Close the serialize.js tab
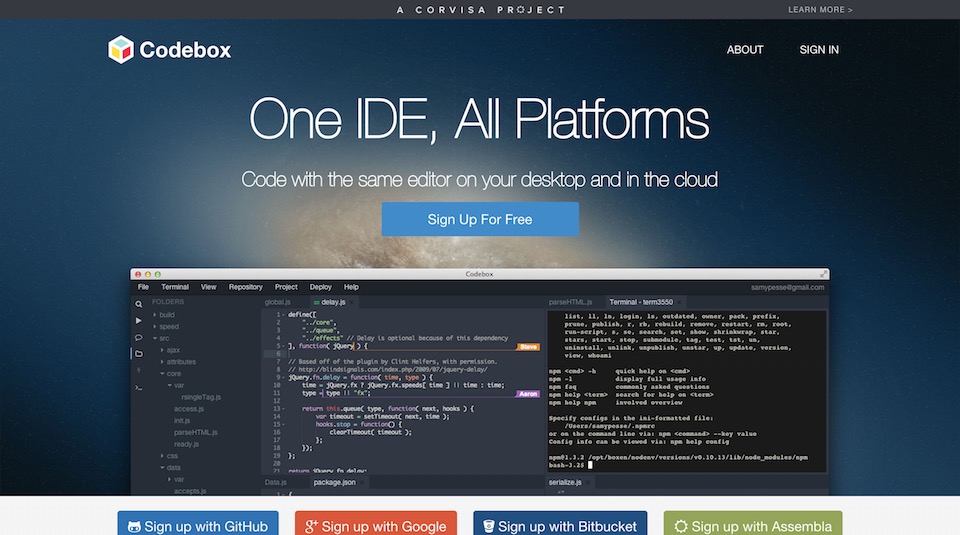This screenshot has height=535, width=960. [588, 482]
